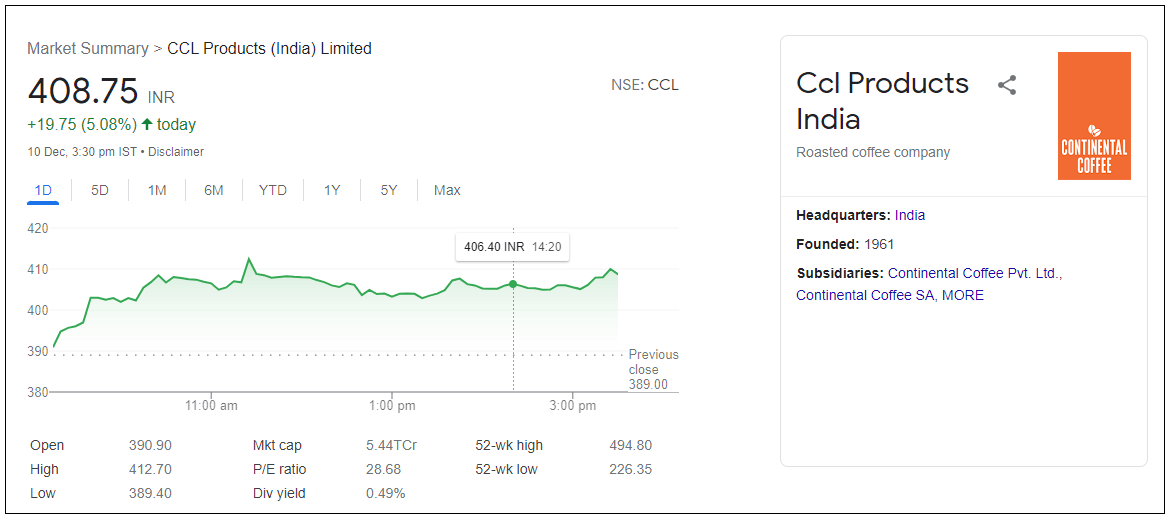Select the YTD chart tab
Image resolution: width=1169 pixels, height=518 pixels.
(x=272, y=190)
